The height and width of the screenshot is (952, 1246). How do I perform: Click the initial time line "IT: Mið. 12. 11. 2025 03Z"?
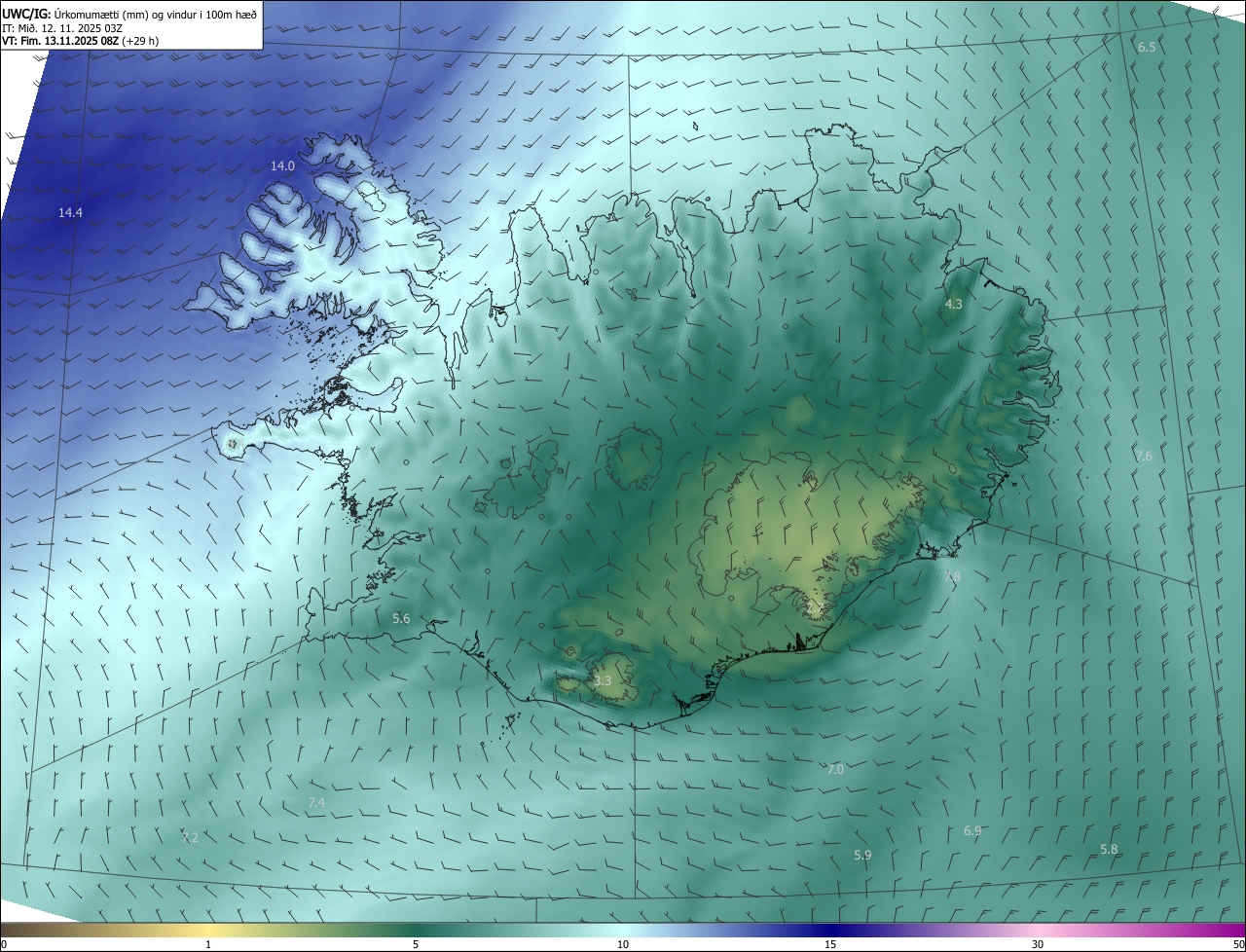click(x=62, y=27)
